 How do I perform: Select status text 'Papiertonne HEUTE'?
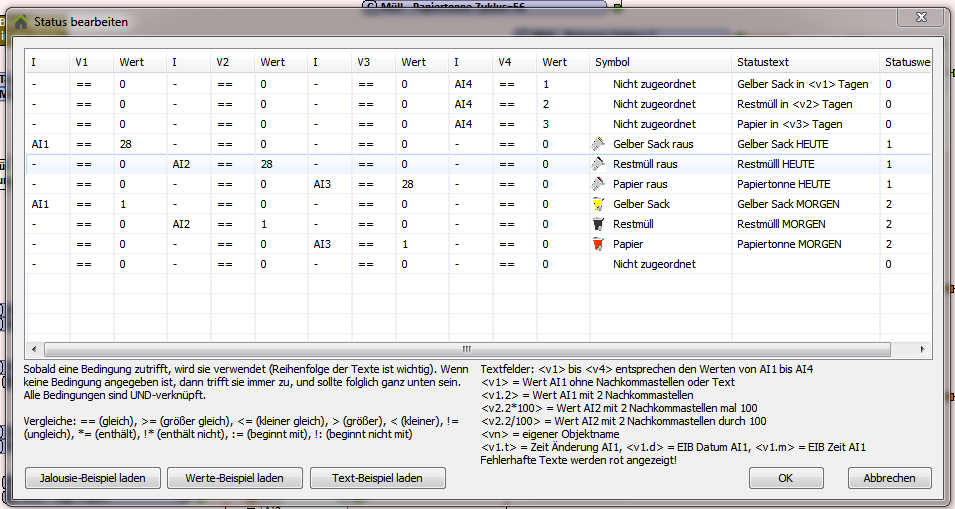point(783,184)
